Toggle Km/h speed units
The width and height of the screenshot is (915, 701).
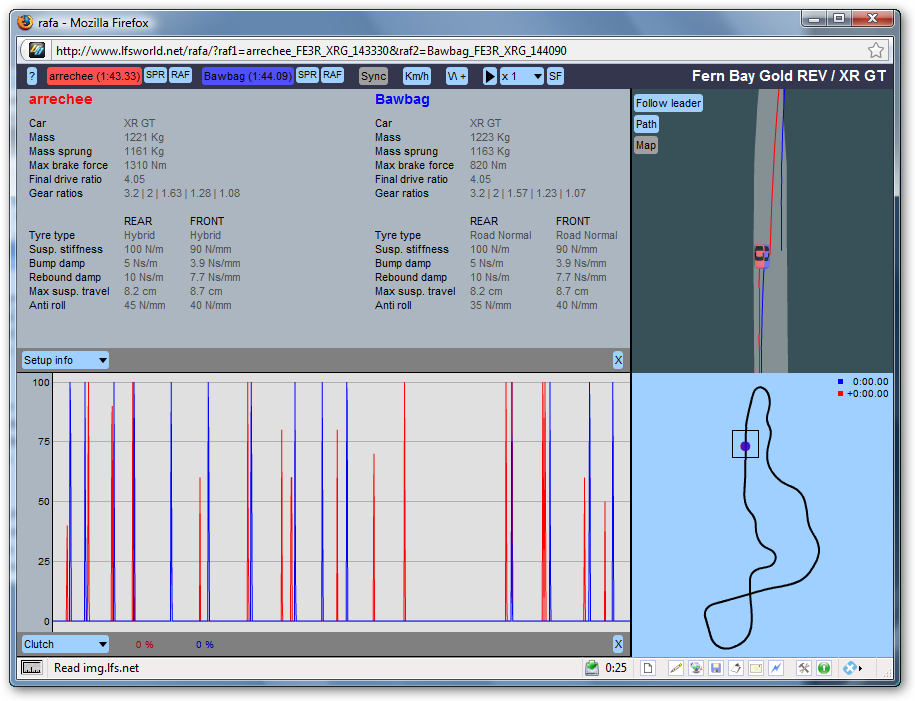click(x=417, y=76)
